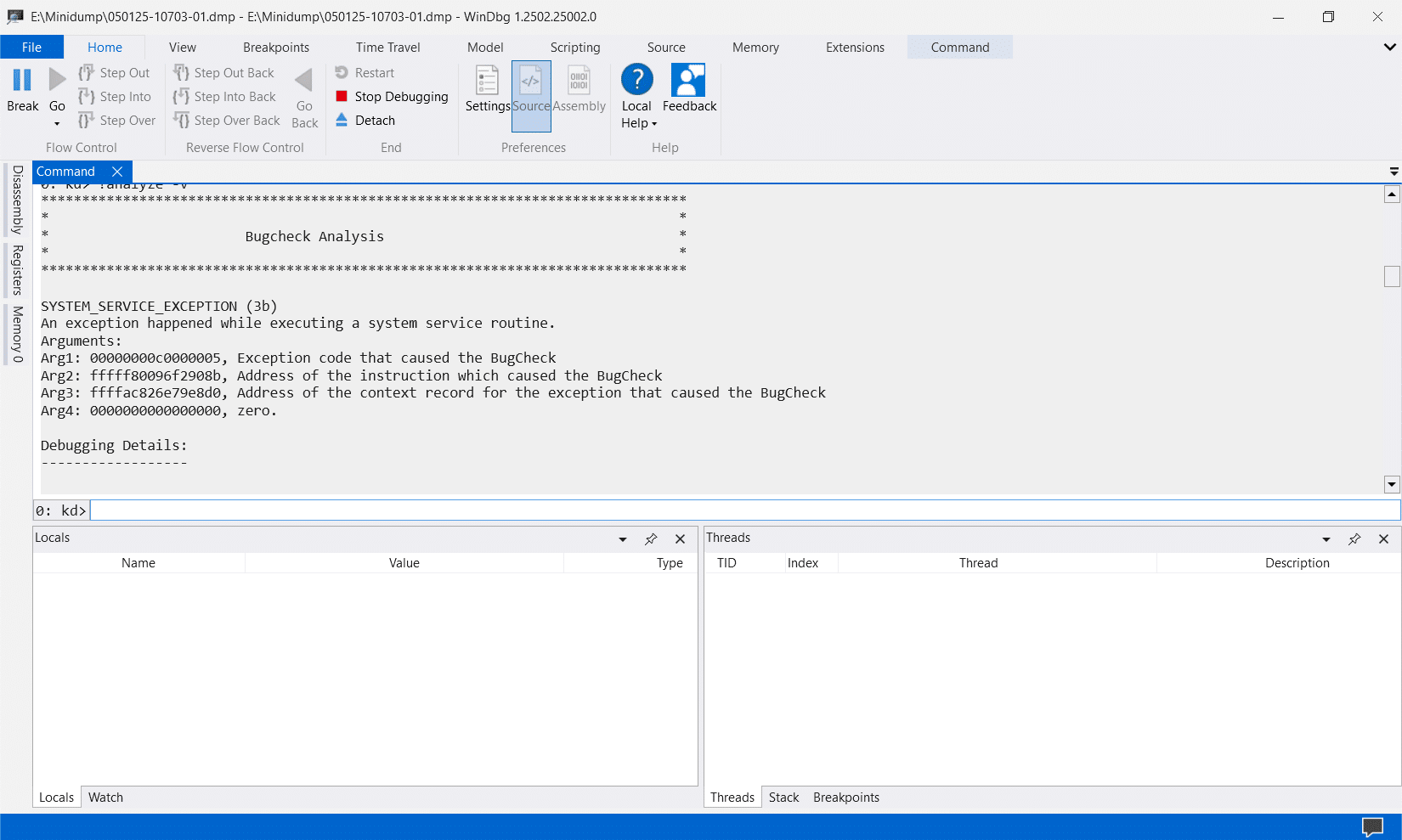Viewport: 1402px width, 840px height.
Task: Switch to the Breakpoints ribbon tab
Action: (x=275, y=47)
